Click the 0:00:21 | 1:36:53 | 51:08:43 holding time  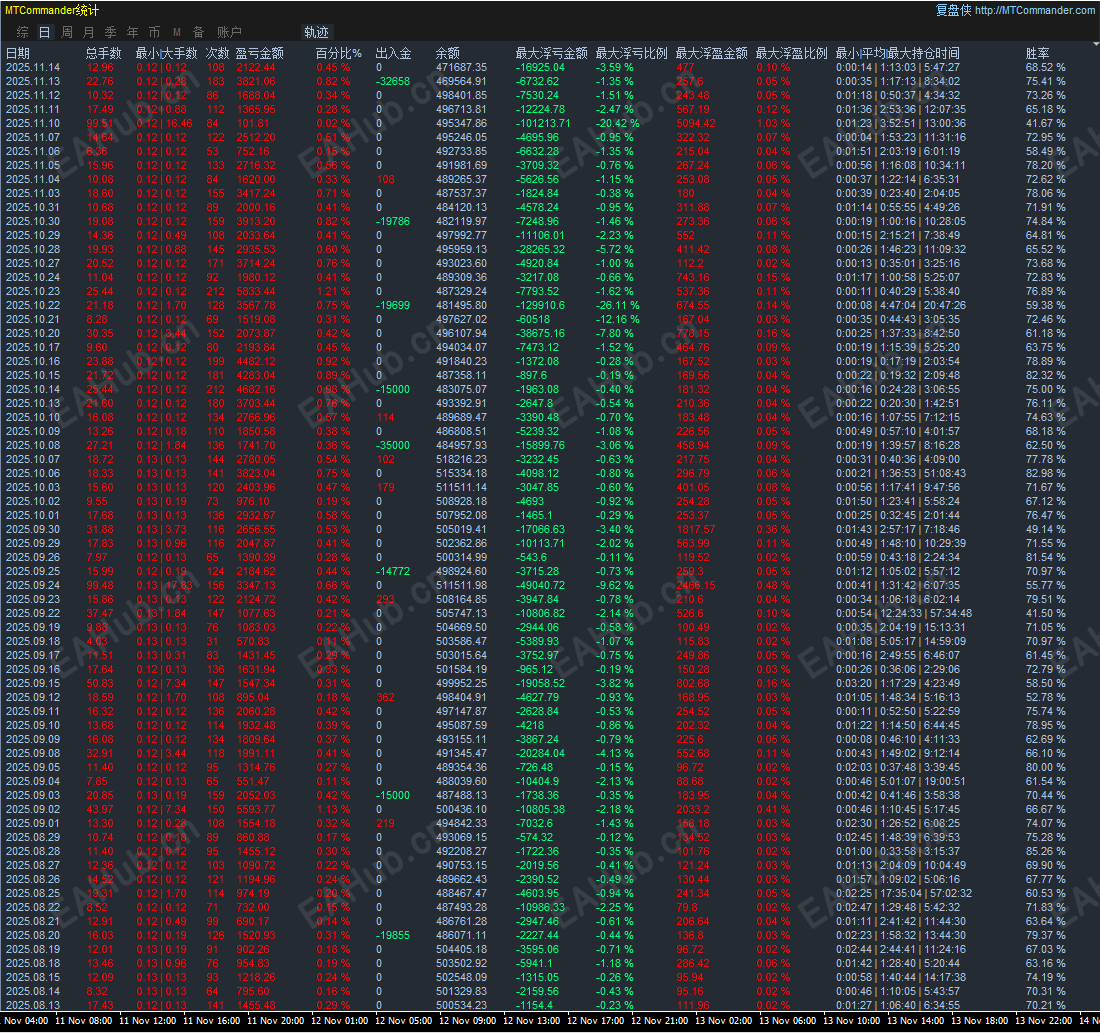point(901,474)
